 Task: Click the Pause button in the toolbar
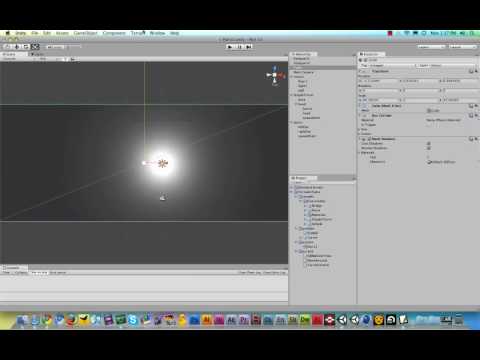239,47
